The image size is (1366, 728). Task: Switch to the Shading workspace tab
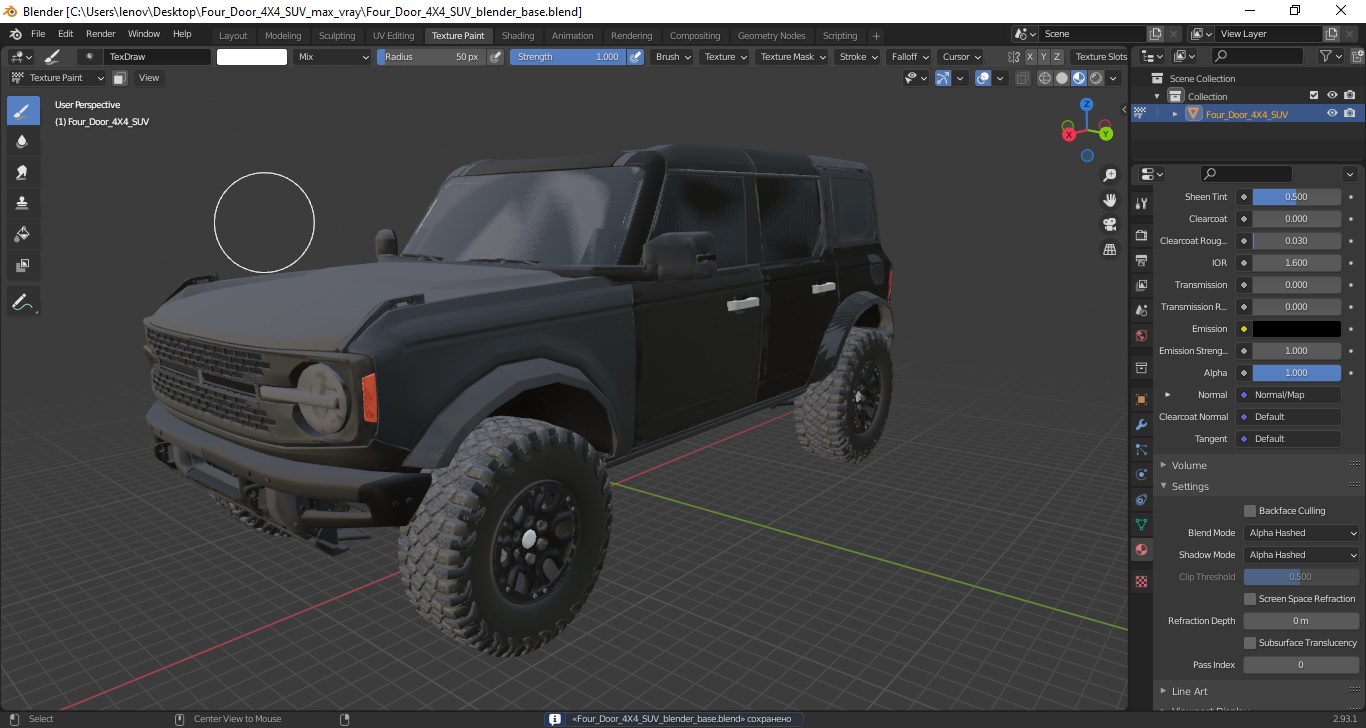click(x=518, y=36)
